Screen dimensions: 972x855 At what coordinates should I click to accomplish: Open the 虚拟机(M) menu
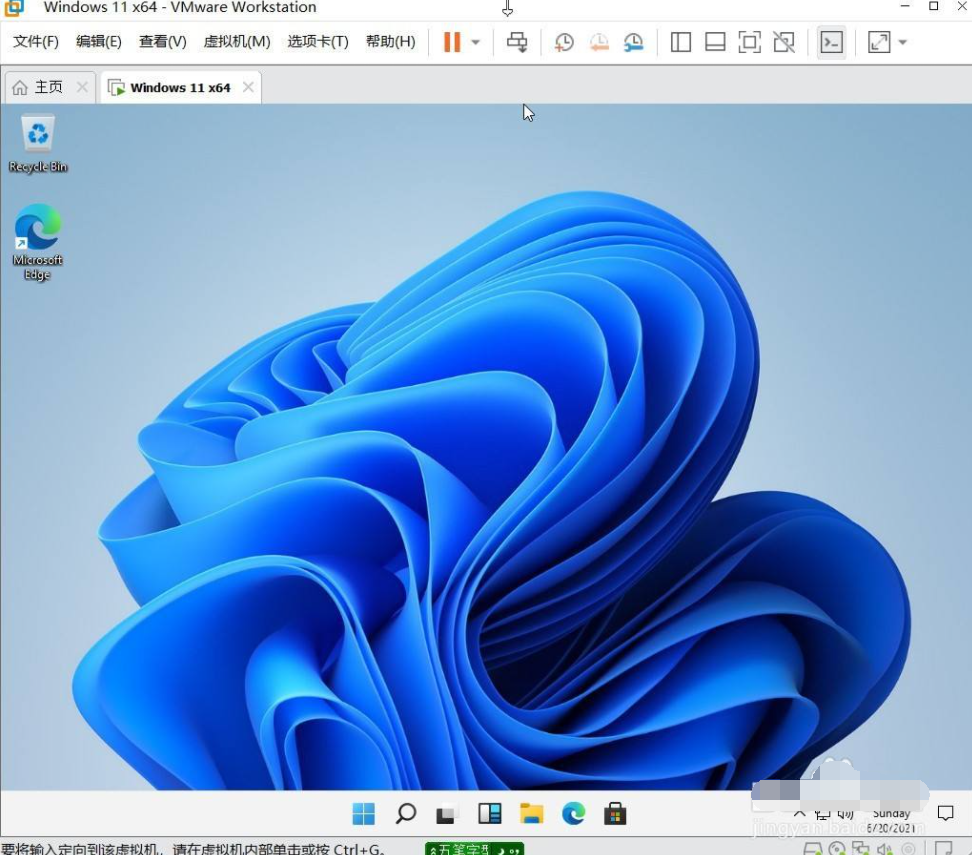click(x=237, y=42)
